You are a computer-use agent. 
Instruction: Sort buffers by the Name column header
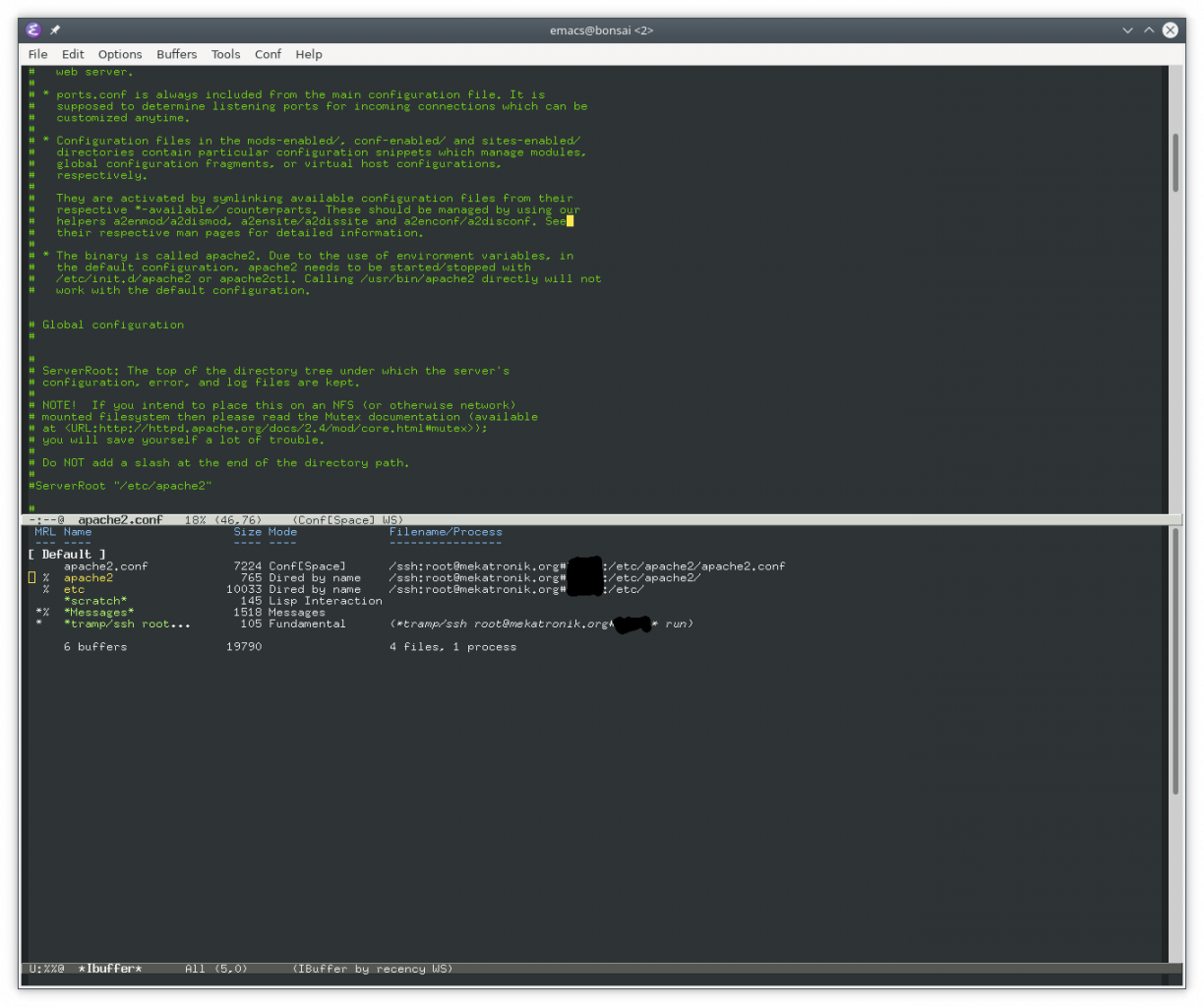(78, 532)
